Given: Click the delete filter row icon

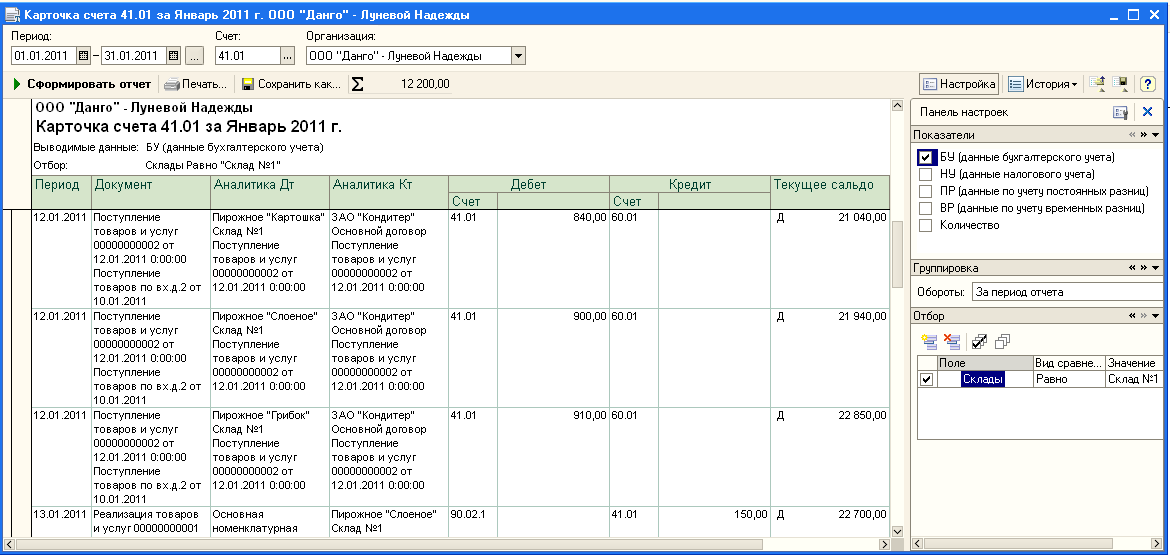Looking at the screenshot, I should coord(951,341).
